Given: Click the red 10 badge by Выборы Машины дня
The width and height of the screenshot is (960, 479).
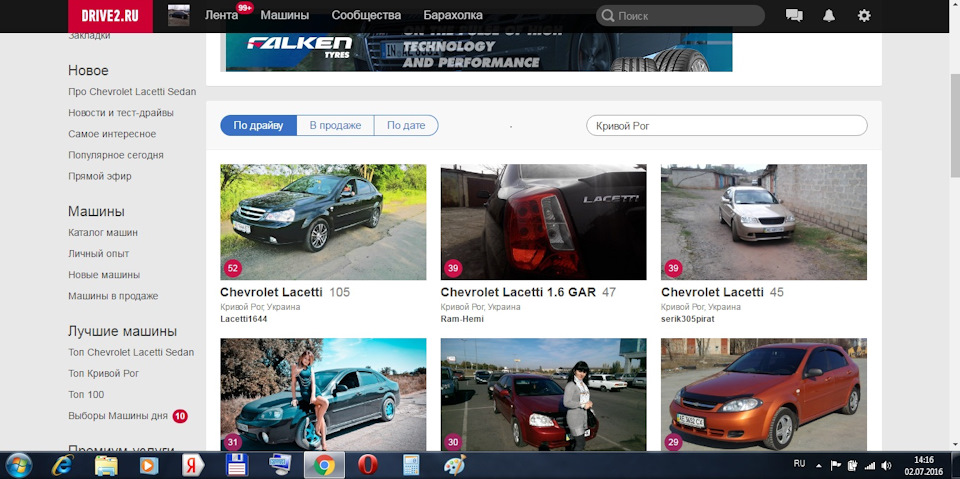Looking at the screenshot, I should 179,416.
